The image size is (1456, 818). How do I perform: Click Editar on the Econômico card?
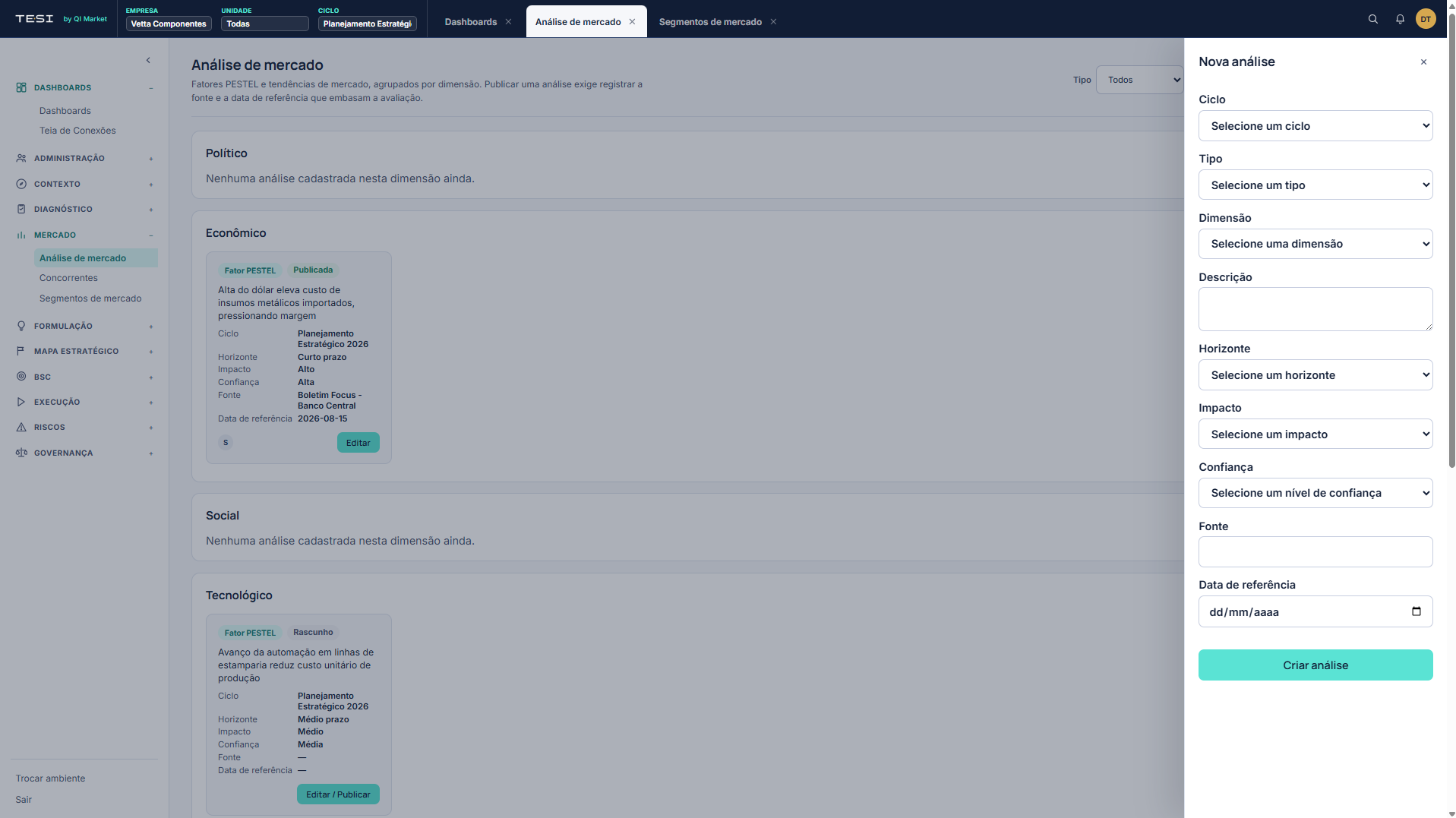[358, 443]
